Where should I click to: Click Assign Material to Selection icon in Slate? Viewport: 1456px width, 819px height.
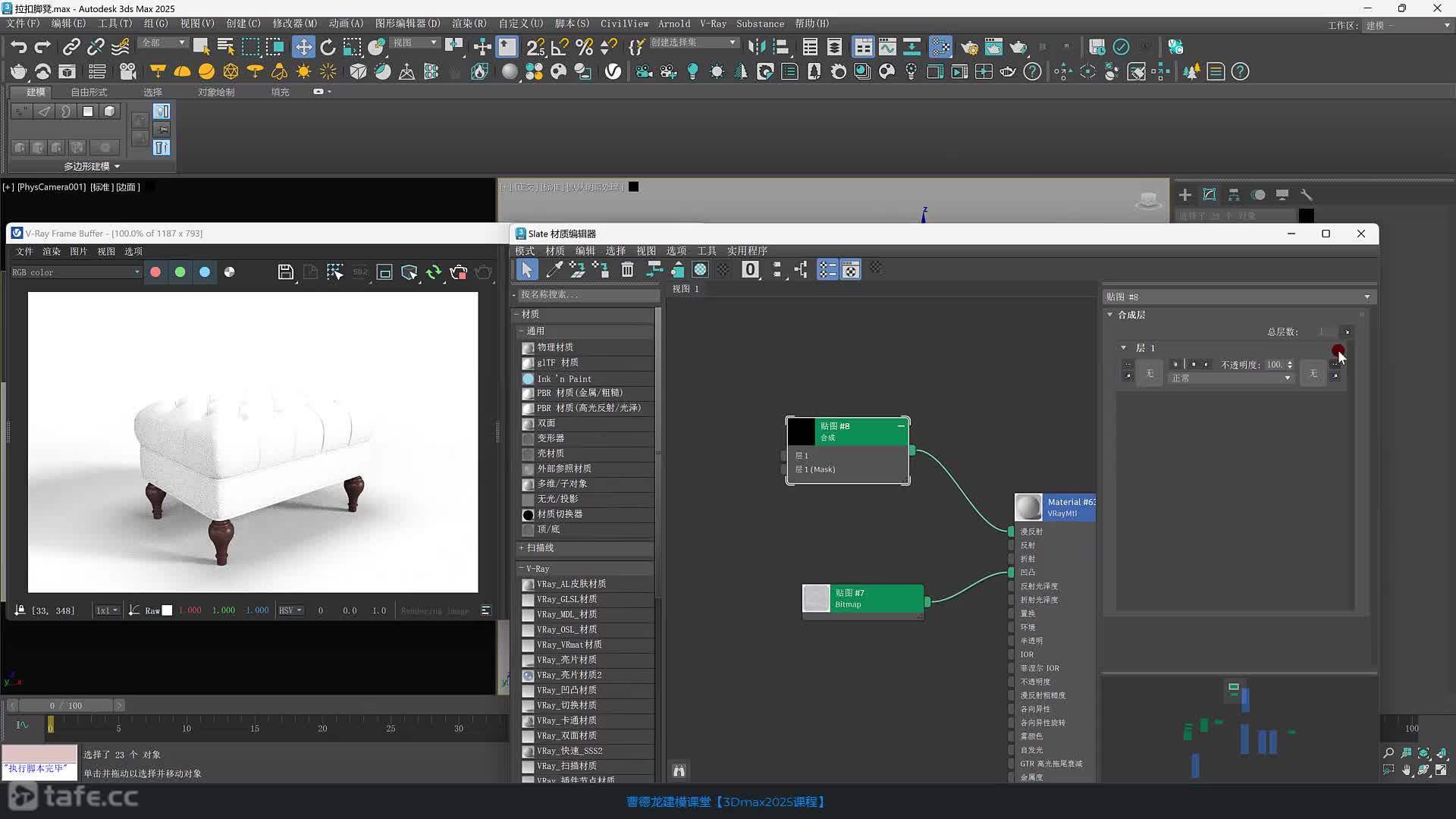(601, 269)
